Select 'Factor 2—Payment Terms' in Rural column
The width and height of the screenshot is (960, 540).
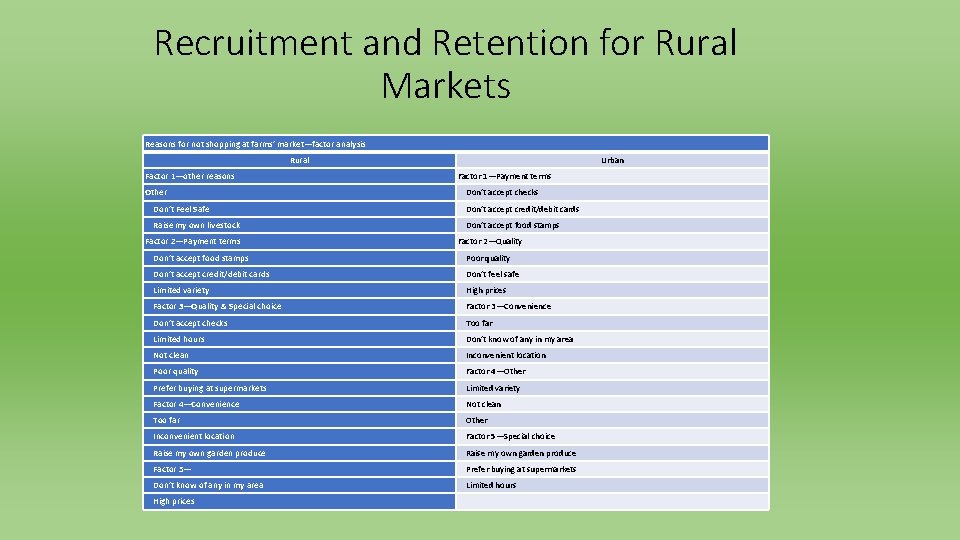point(299,241)
